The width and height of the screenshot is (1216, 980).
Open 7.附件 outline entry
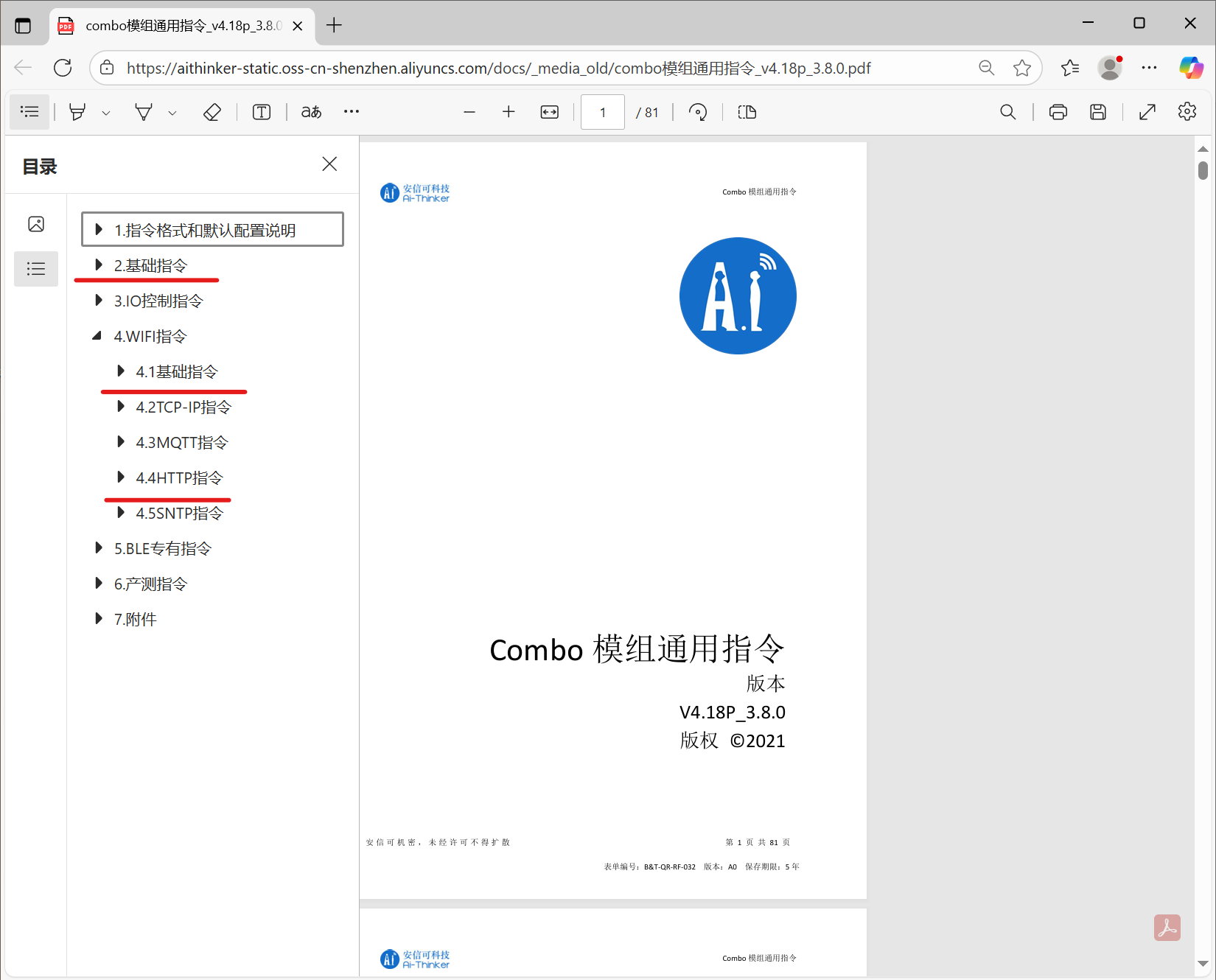click(x=135, y=619)
